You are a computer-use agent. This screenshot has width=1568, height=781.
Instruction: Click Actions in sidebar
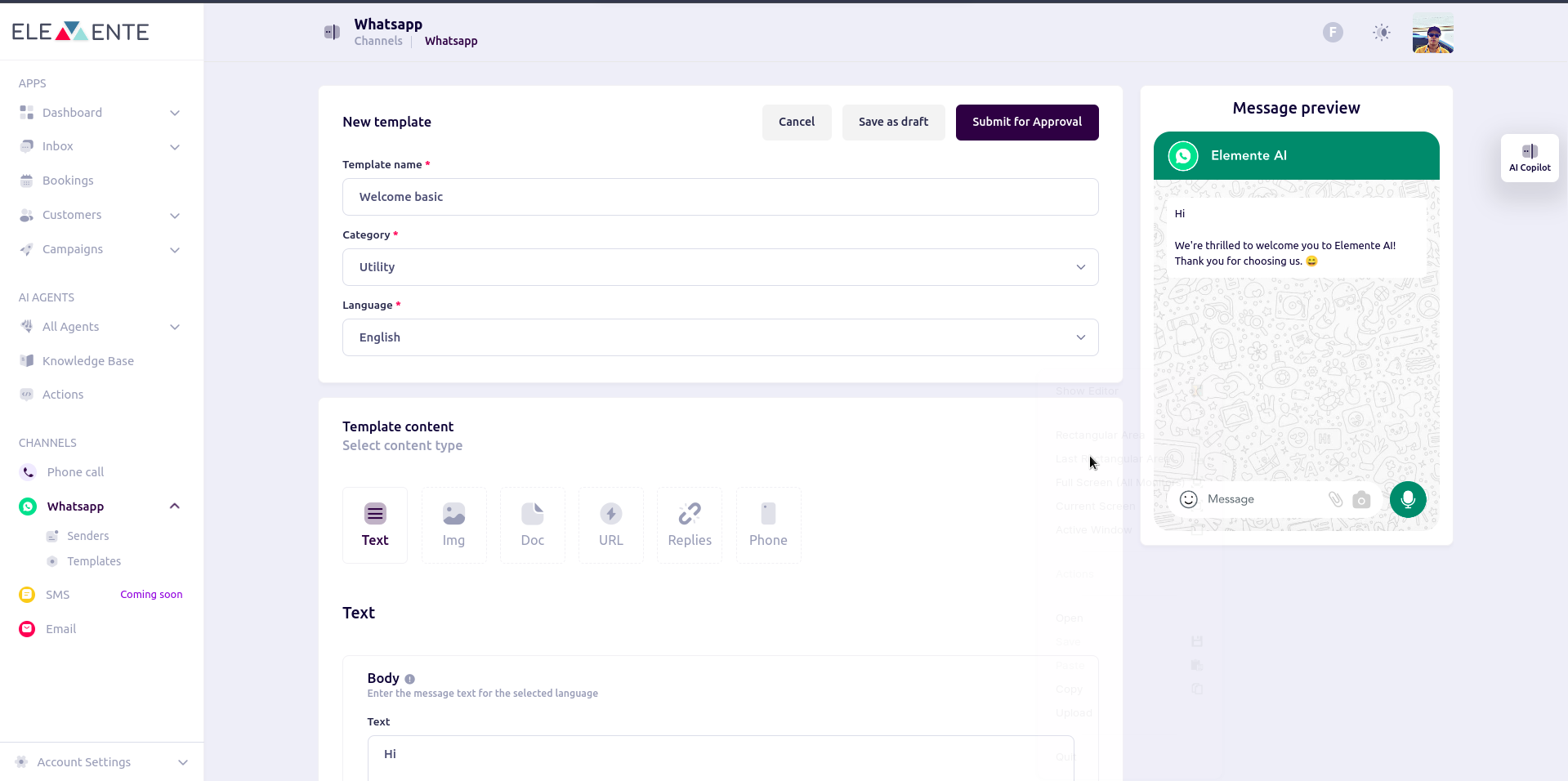point(63,395)
